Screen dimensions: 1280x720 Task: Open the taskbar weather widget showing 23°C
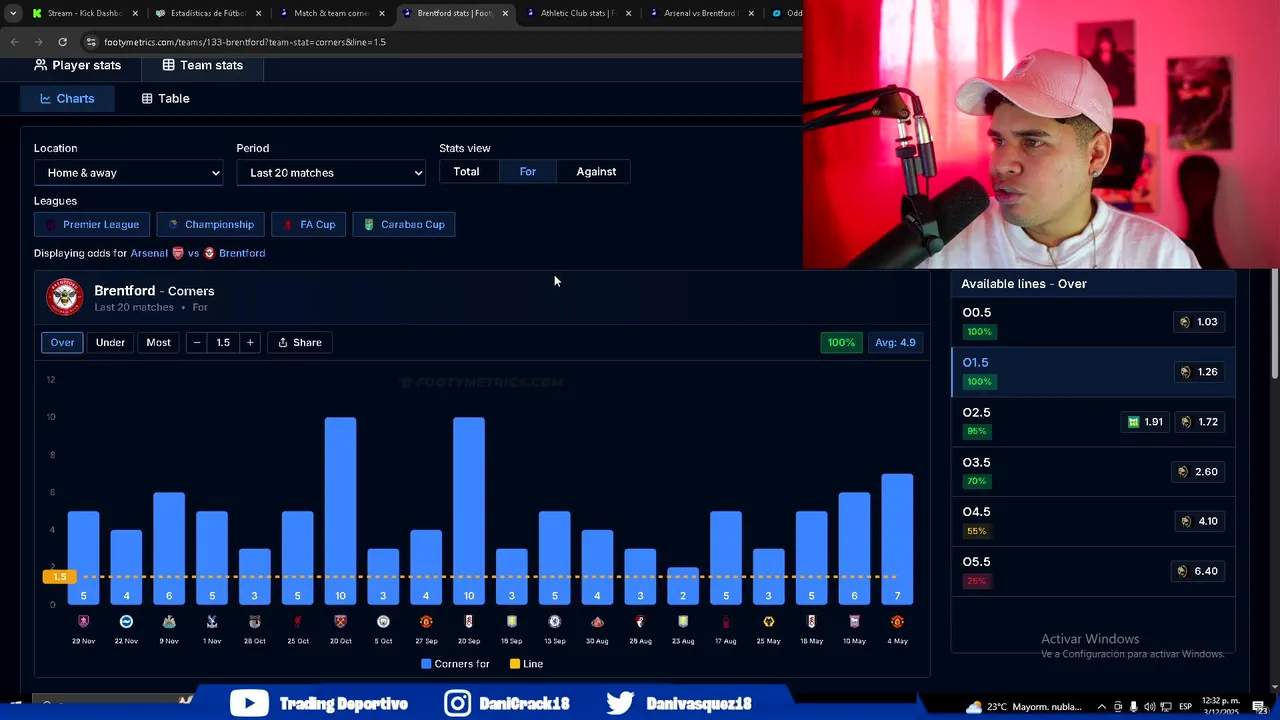pyautogui.click(x=1024, y=707)
